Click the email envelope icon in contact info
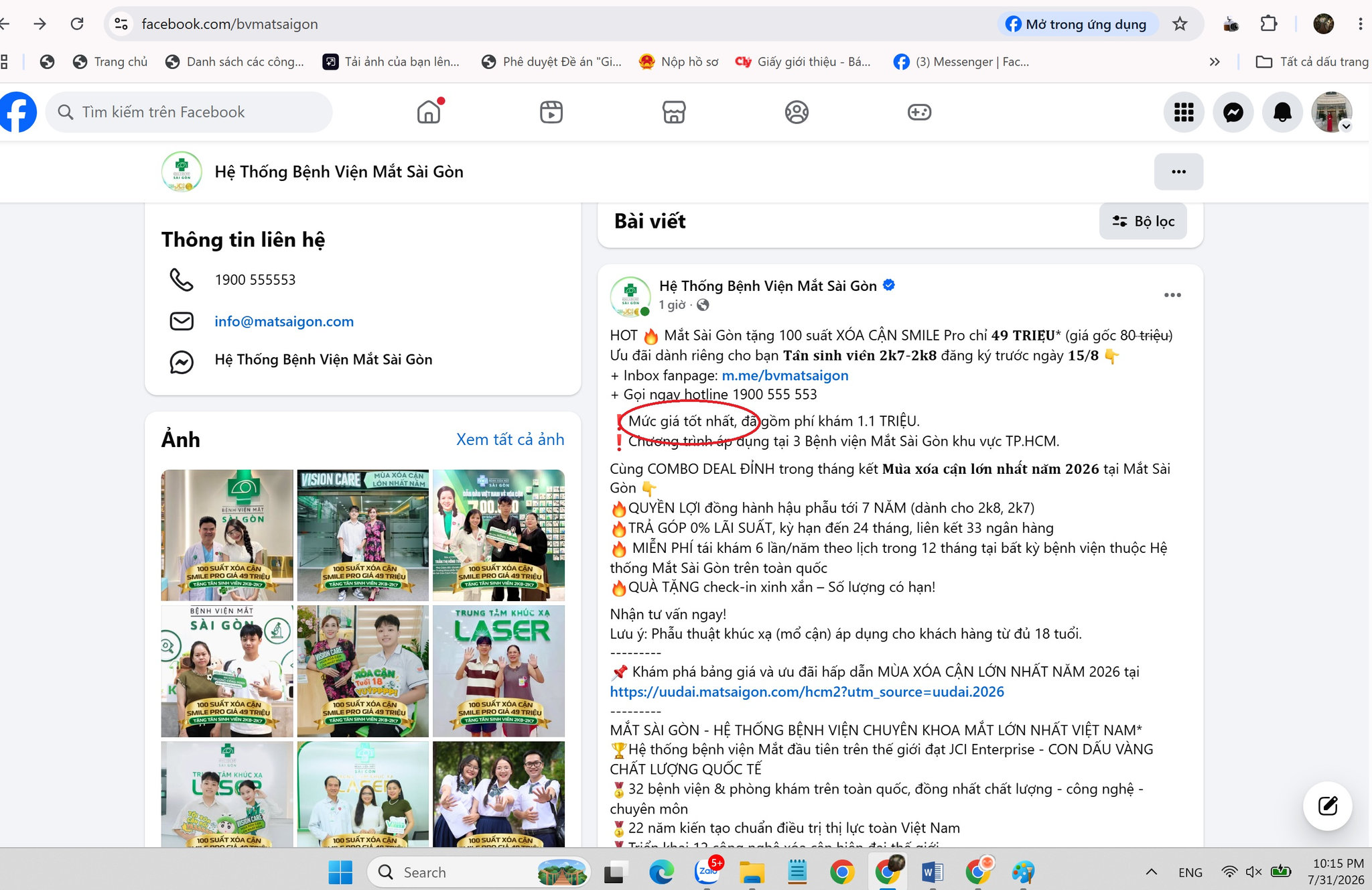This screenshot has width=1372, height=890. pyautogui.click(x=182, y=321)
